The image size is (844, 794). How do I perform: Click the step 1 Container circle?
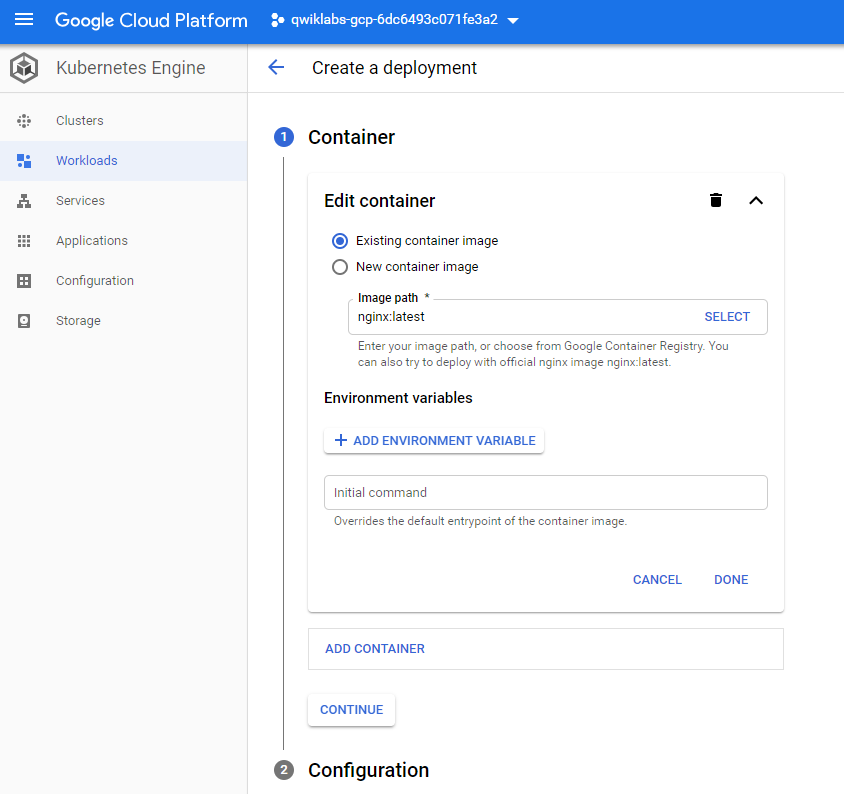point(284,137)
